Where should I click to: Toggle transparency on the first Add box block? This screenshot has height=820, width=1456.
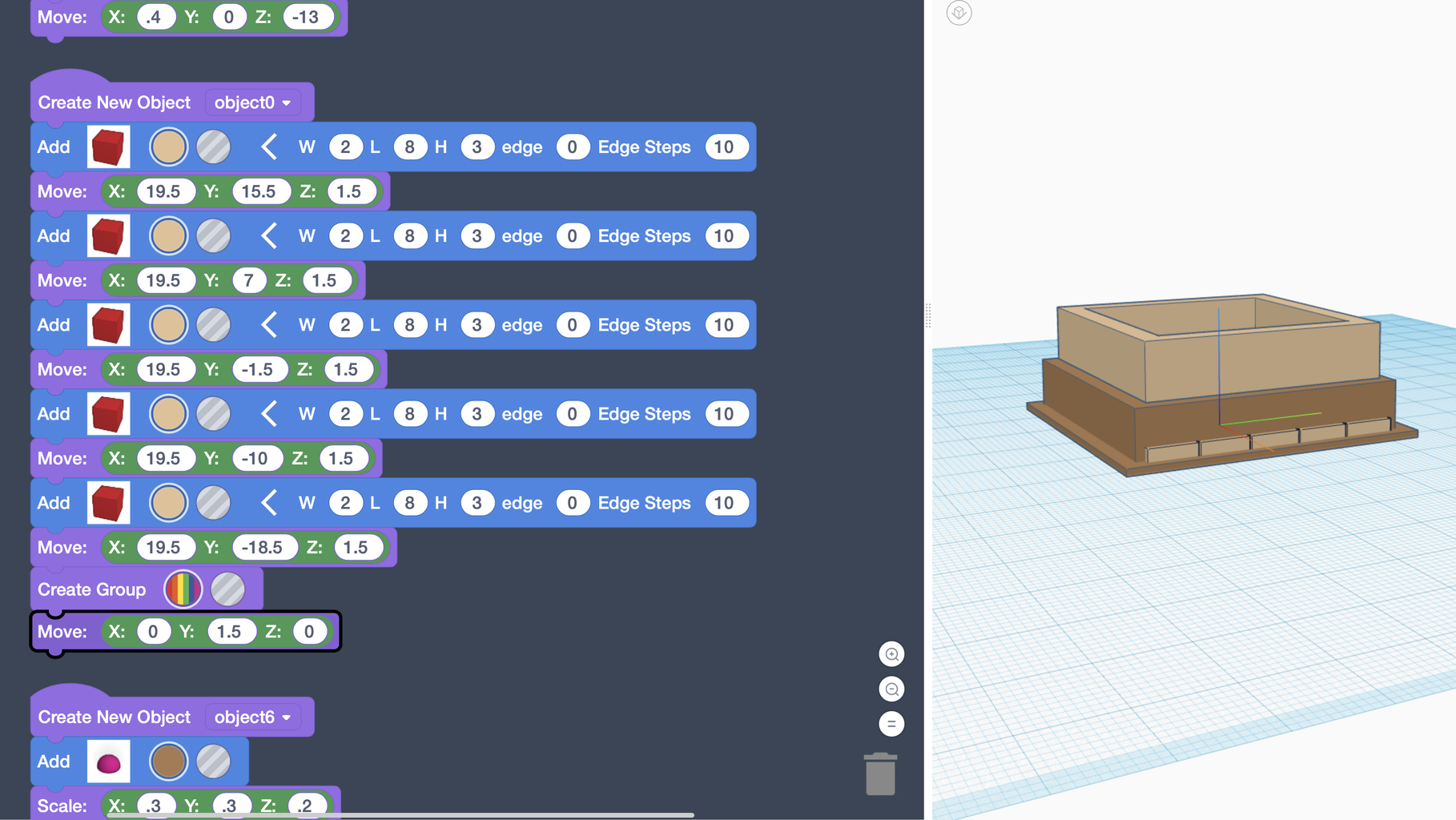(213, 147)
